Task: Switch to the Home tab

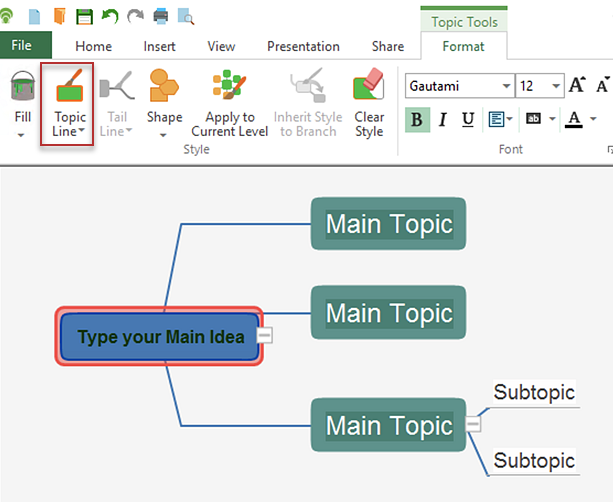Action: click(x=94, y=46)
